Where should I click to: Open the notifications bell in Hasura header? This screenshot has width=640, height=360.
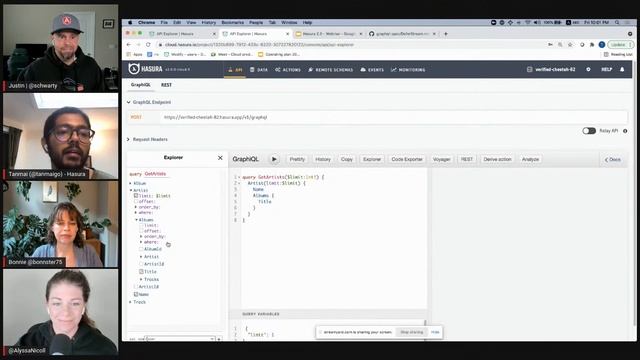point(622,69)
